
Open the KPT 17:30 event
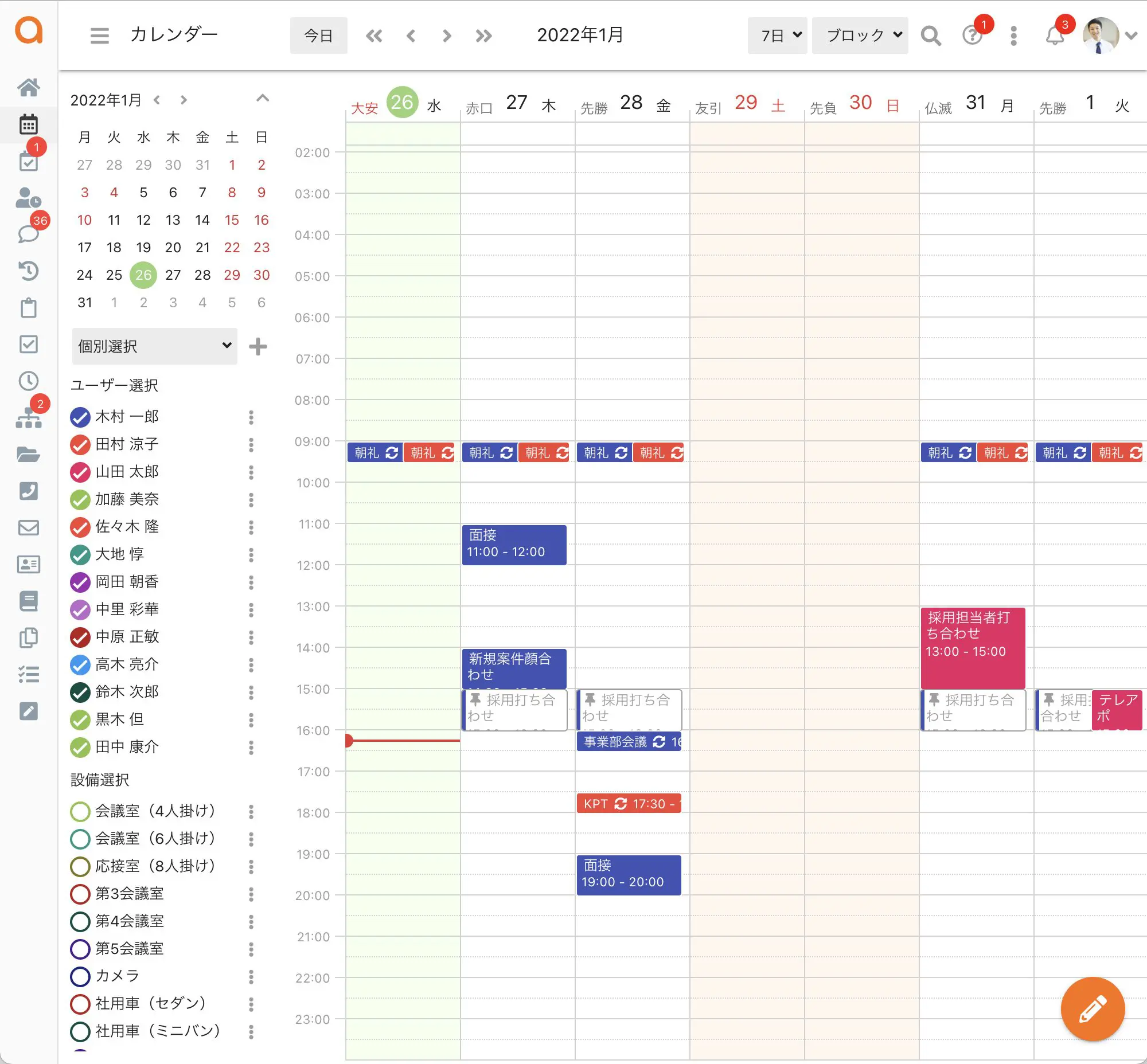[629, 804]
